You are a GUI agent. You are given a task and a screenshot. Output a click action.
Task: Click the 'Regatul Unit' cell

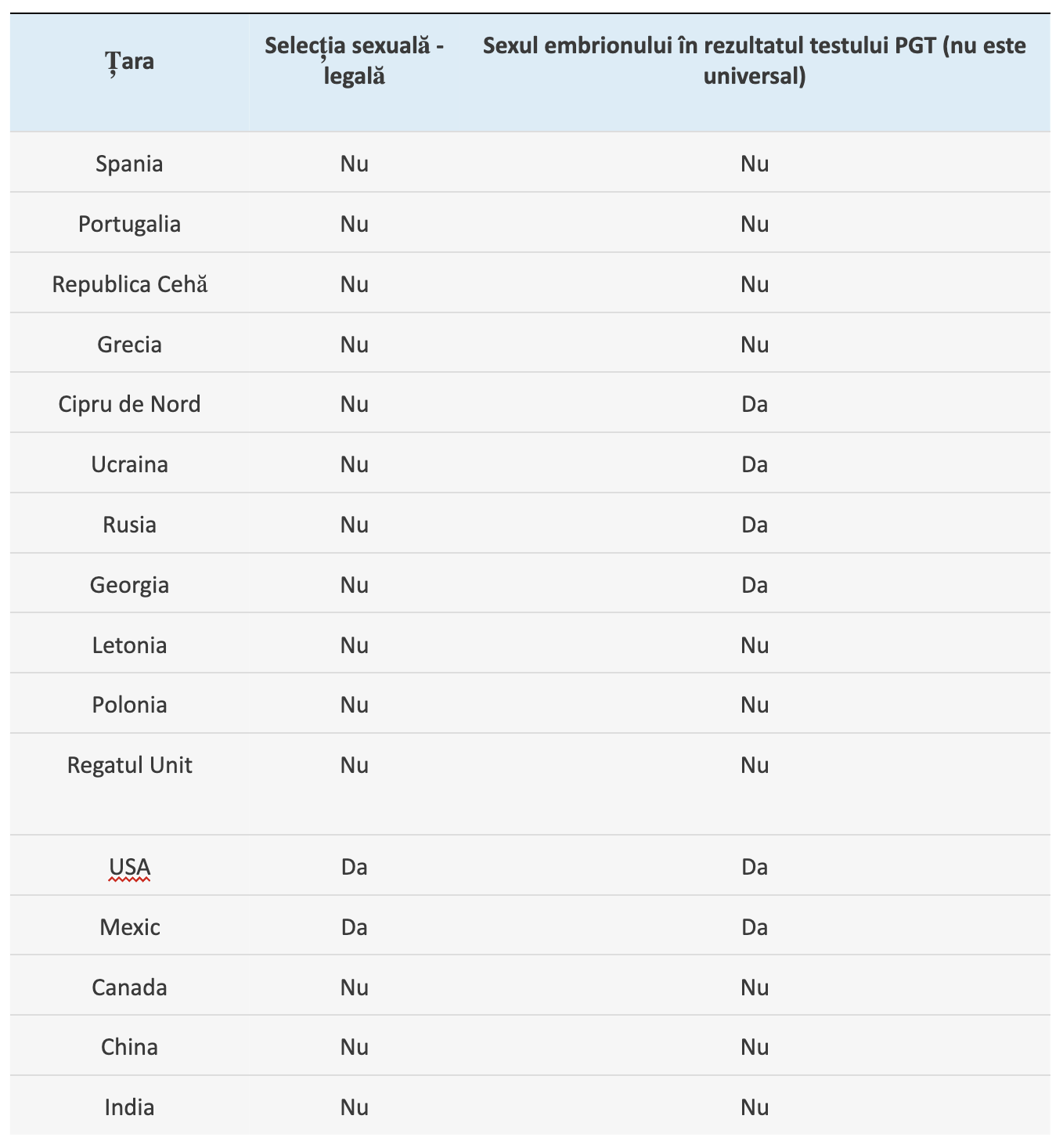(130, 765)
